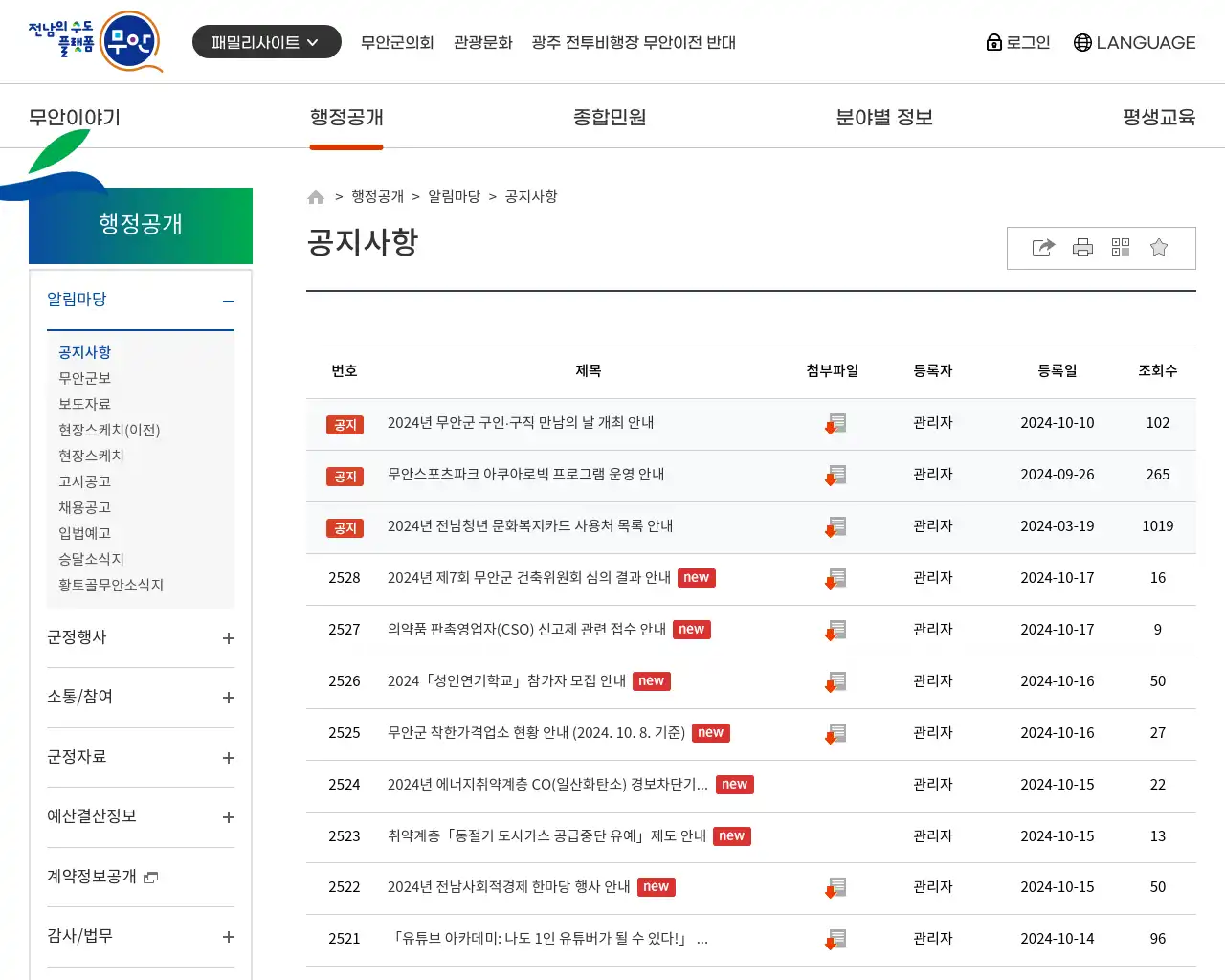Open the 행정공개 main menu
Screen dimensions: 1225x980
tap(346, 118)
